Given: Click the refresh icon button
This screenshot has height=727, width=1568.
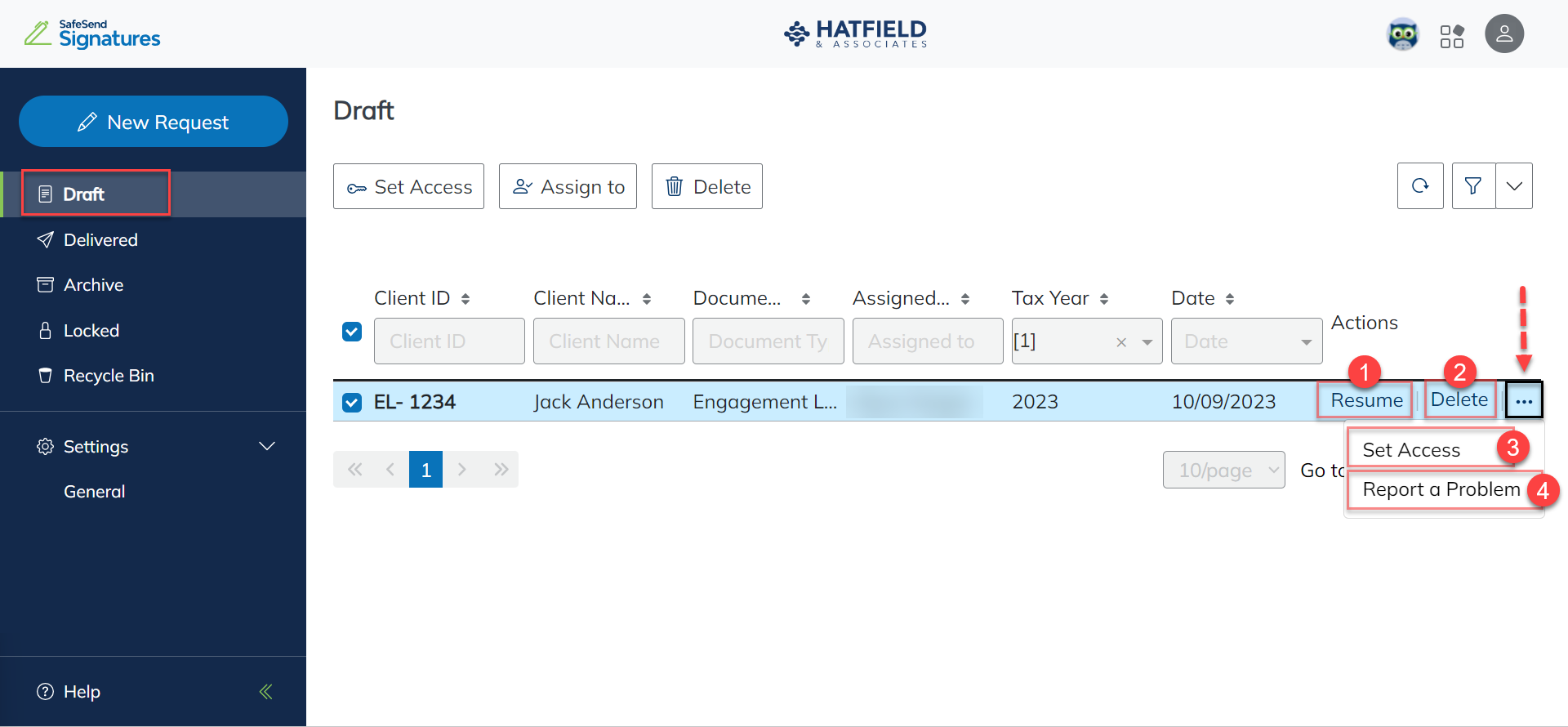Looking at the screenshot, I should (x=1420, y=186).
